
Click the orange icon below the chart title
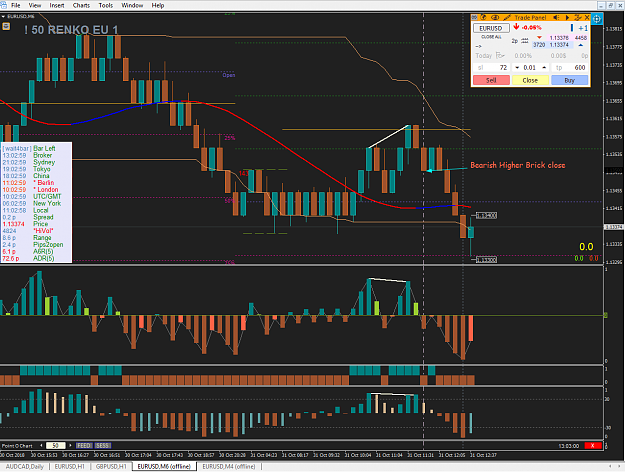tap(6, 27)
